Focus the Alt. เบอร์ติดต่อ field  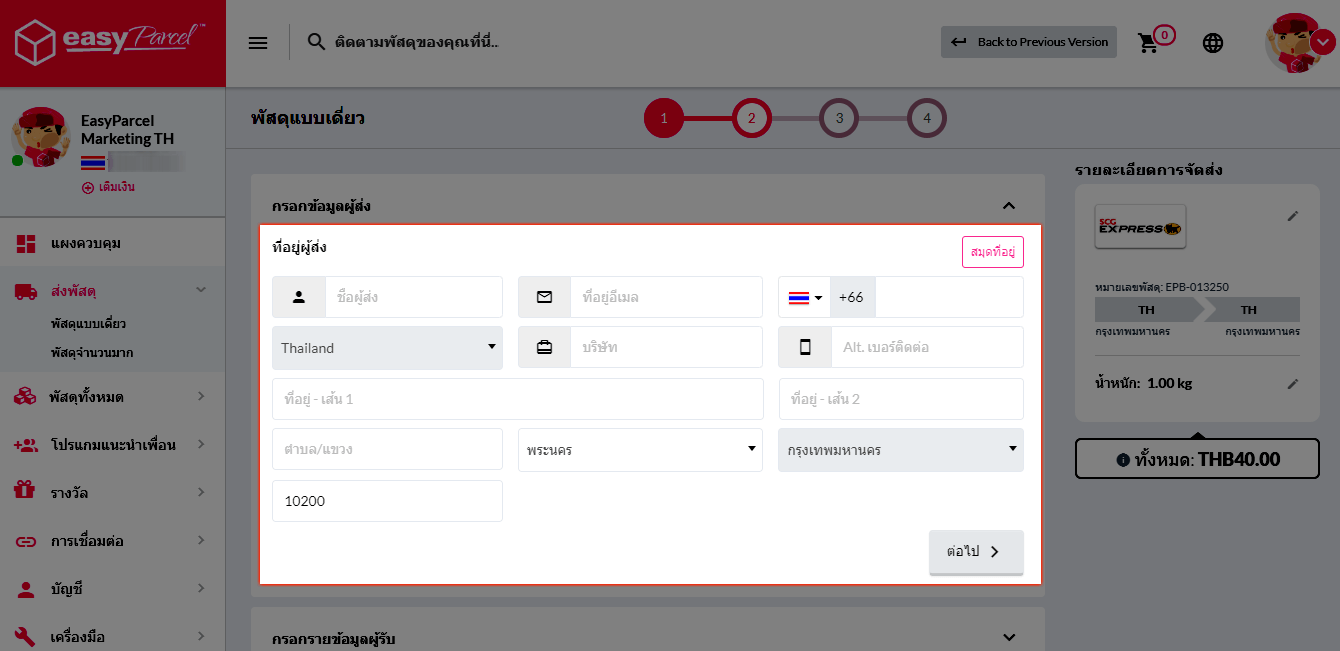pyautogui.click(x=927, y=348)
